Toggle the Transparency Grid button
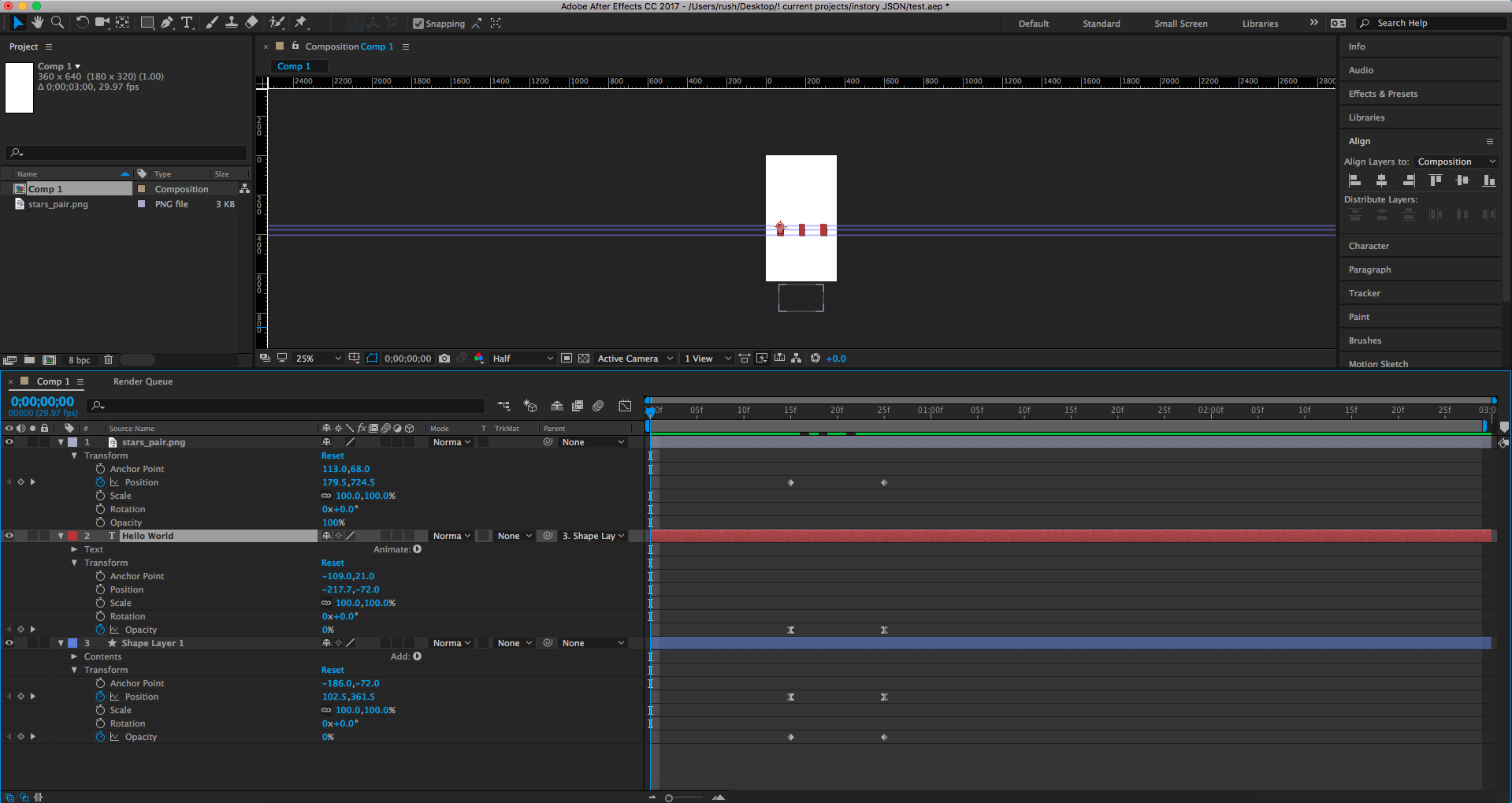 coord(584,359)
